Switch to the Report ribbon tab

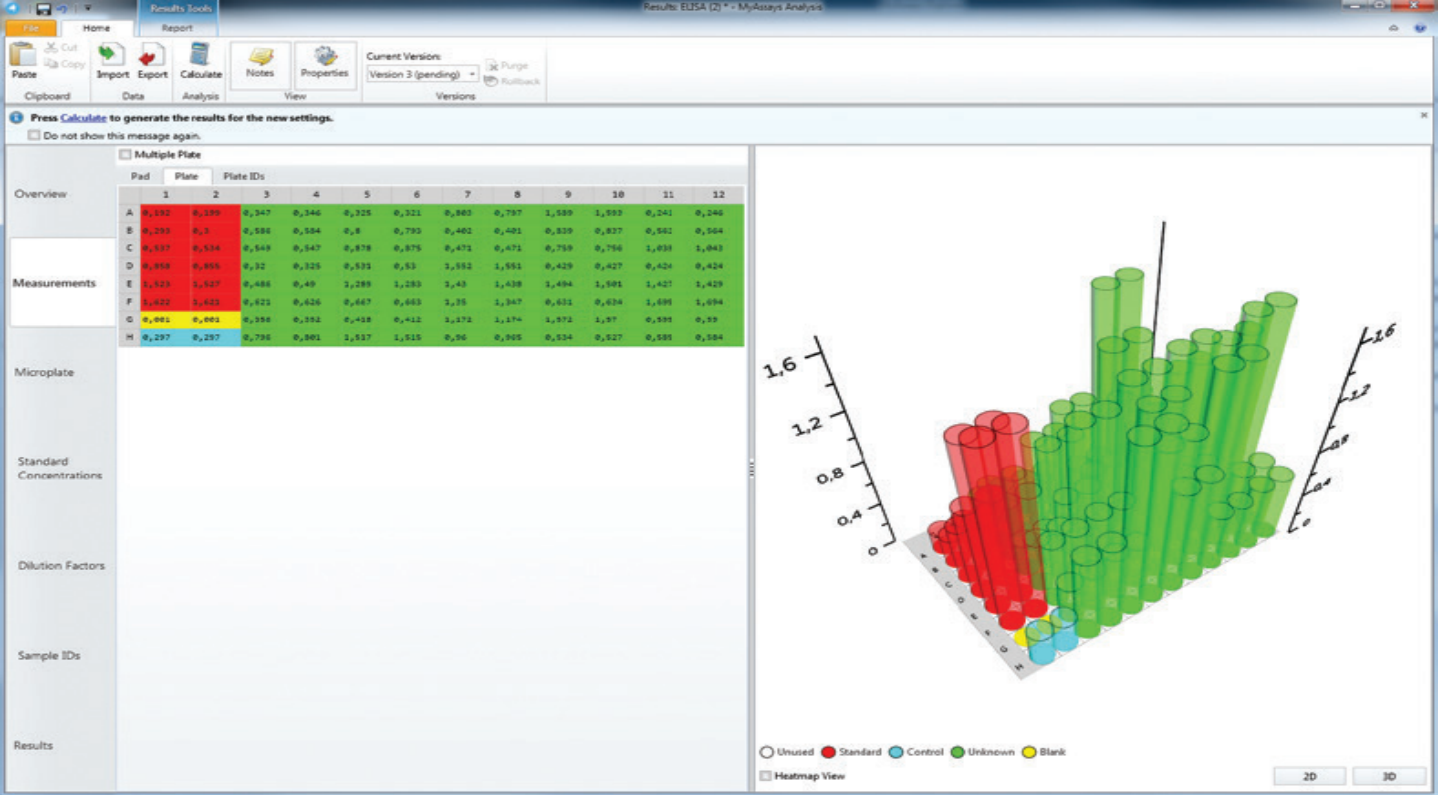(177, 28)
